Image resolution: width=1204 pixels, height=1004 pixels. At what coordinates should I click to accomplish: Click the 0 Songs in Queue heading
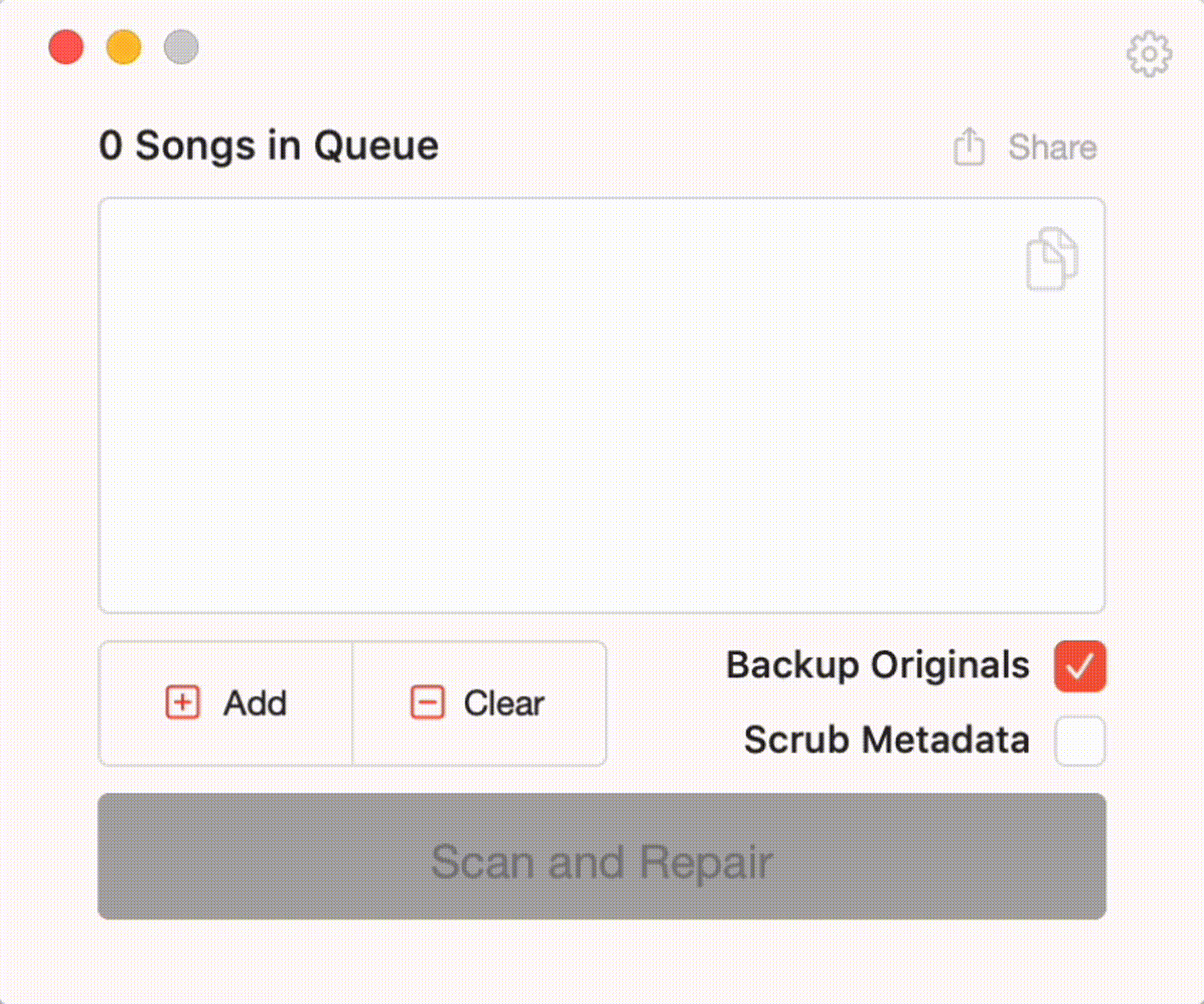tap(269, 147)
